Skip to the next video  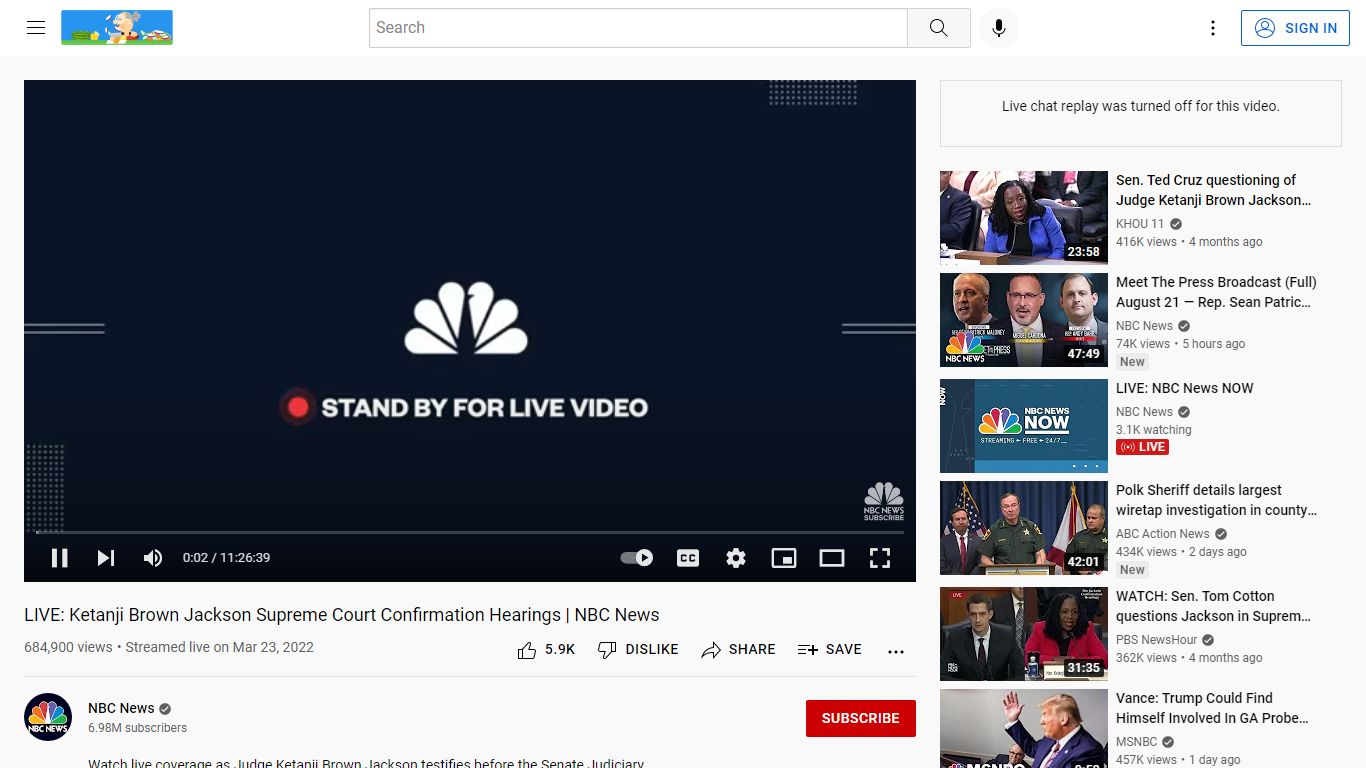point(106,558)
